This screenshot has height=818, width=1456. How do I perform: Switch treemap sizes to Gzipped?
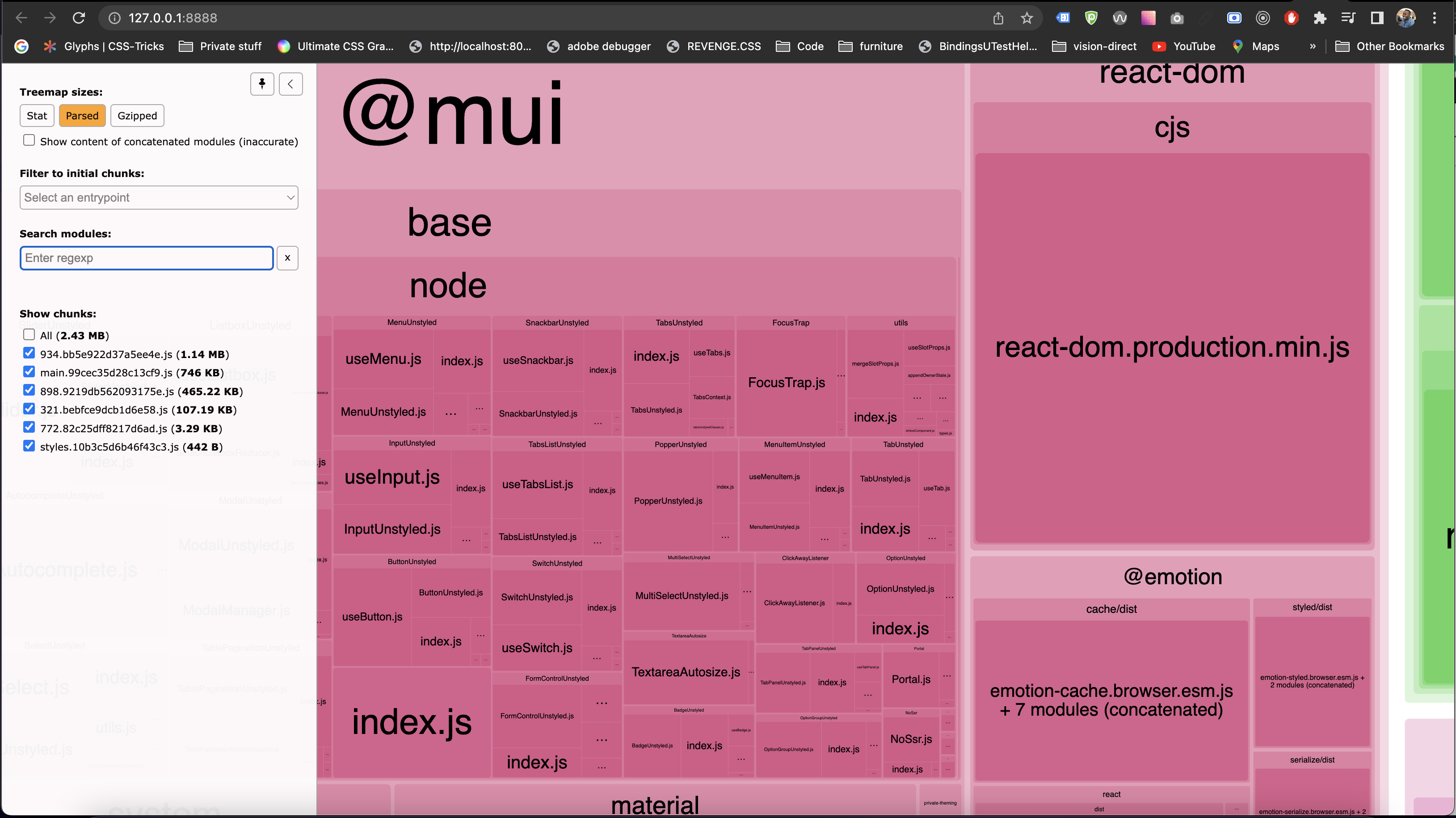click(137, 116)
